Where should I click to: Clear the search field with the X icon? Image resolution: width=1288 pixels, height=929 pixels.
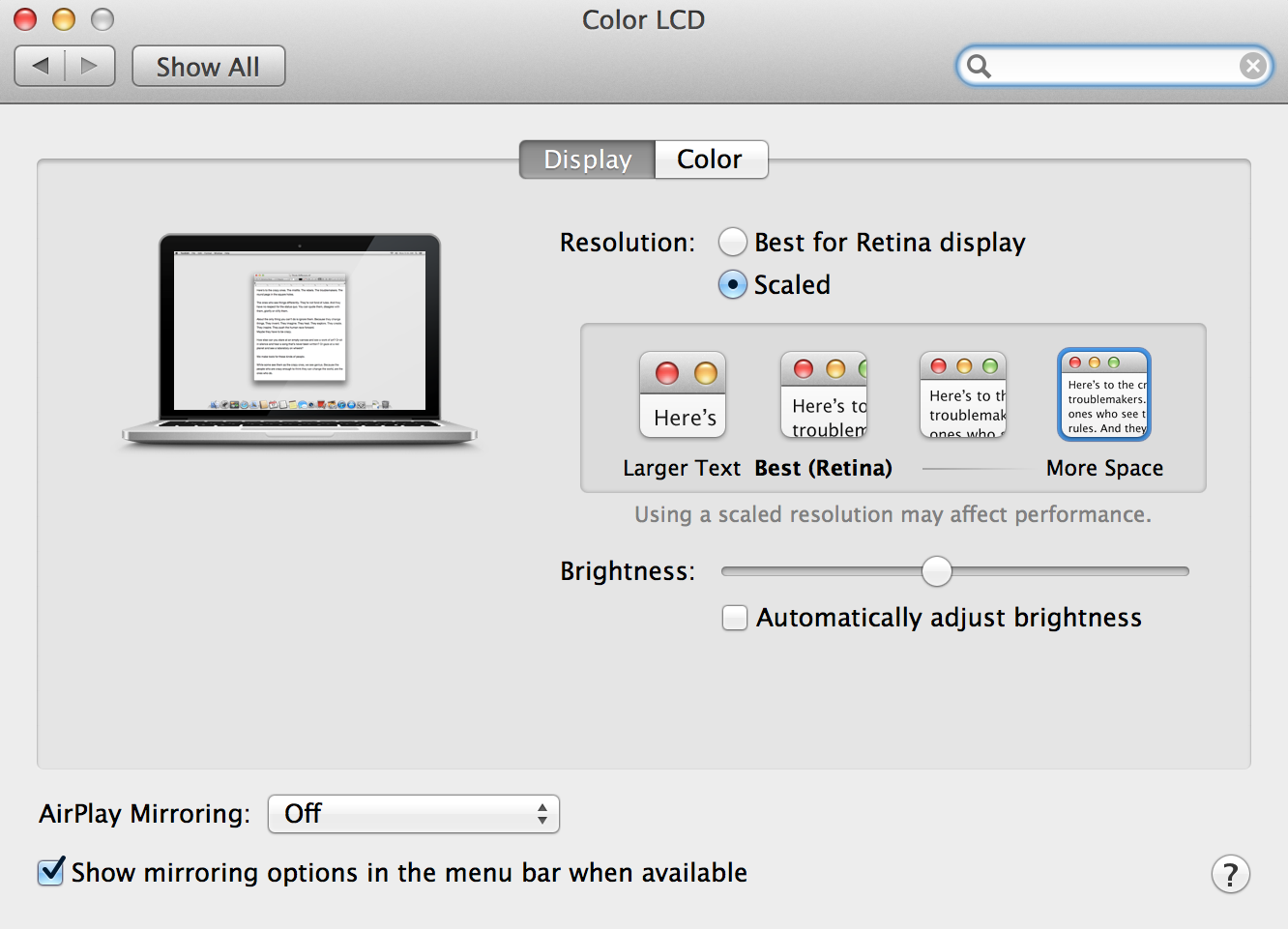(1252, 66)
